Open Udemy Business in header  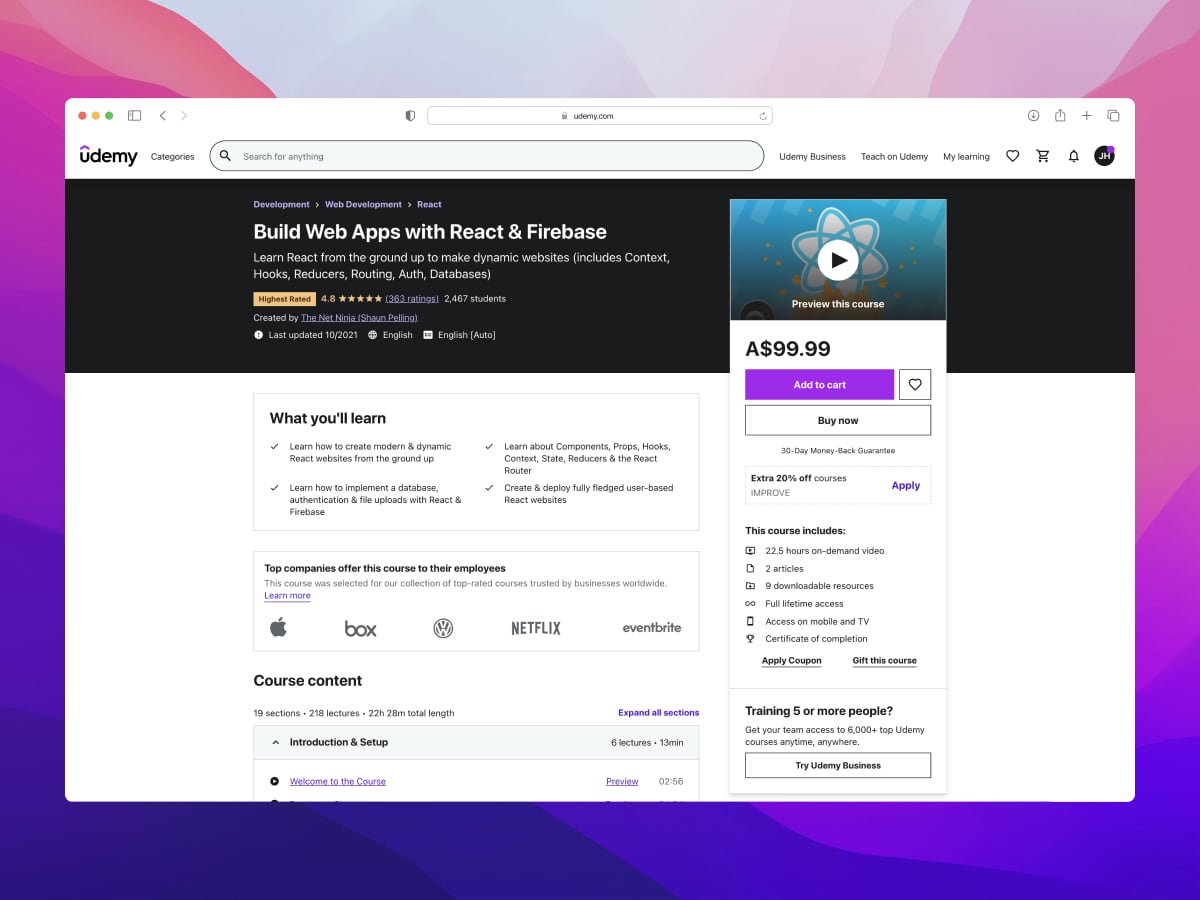[x=813, y=156]
